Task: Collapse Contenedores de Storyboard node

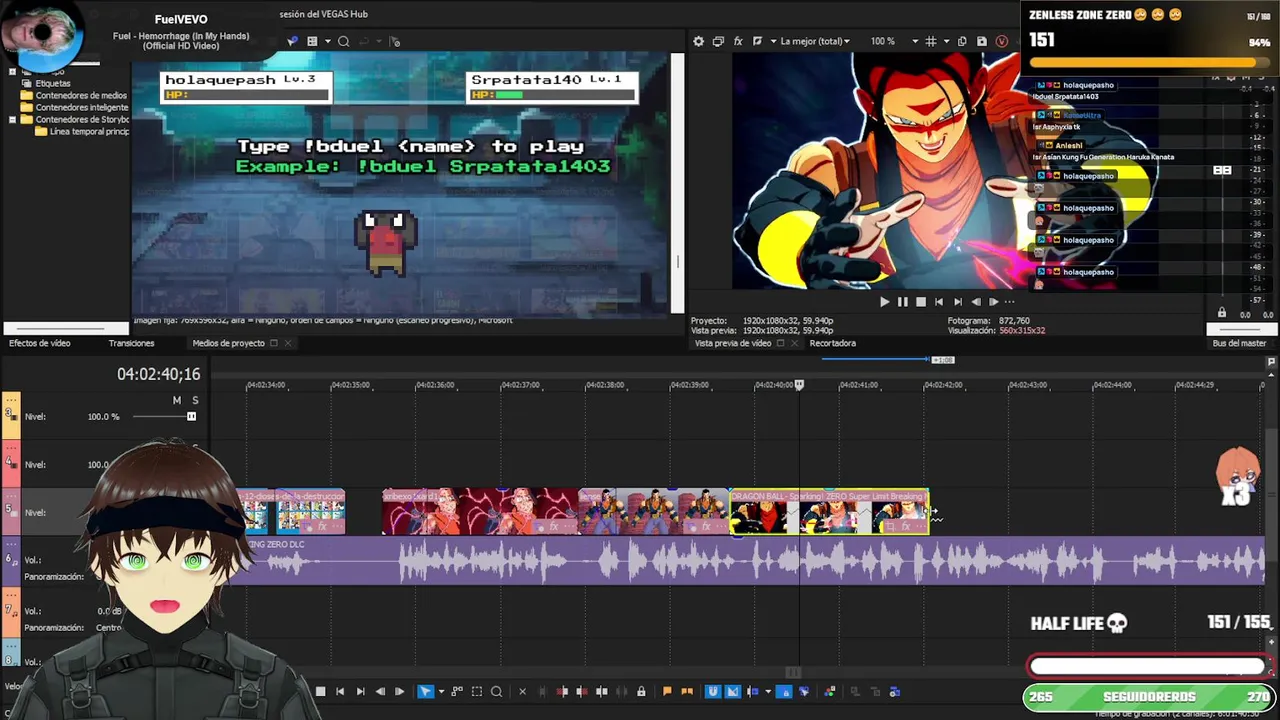Action: 12,119
